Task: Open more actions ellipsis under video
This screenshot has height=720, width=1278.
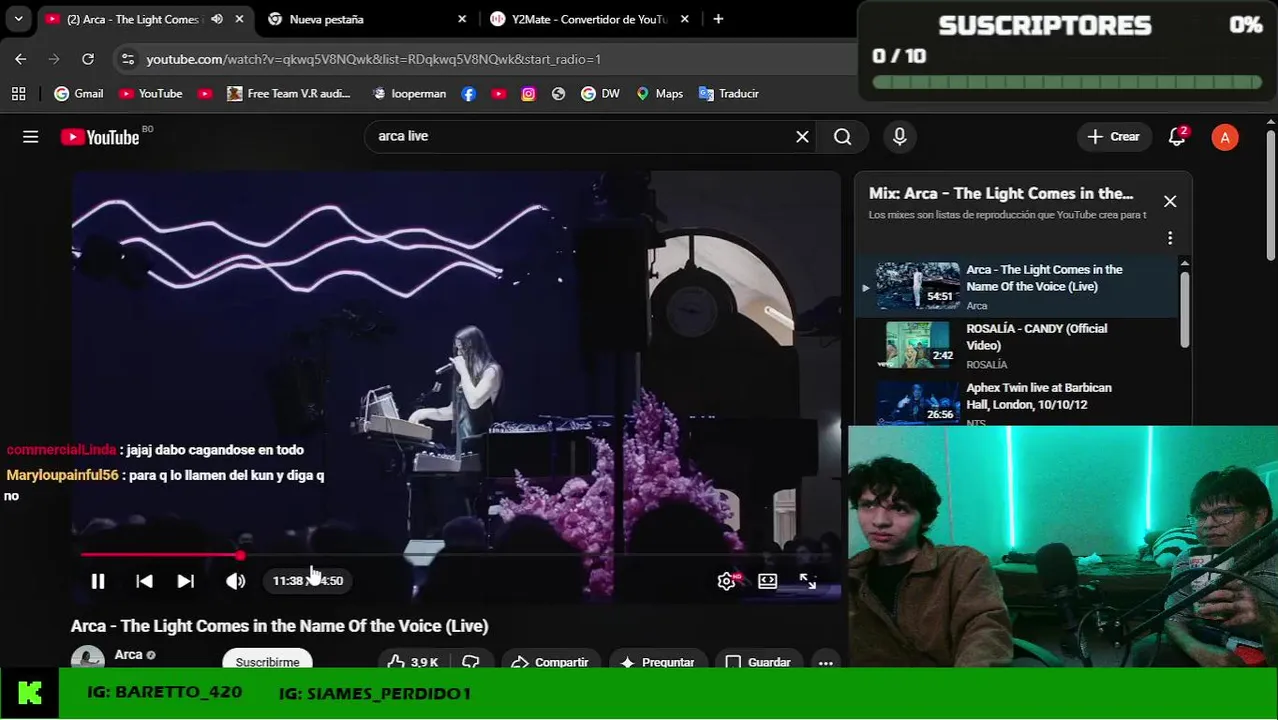Action: (825, 662)
